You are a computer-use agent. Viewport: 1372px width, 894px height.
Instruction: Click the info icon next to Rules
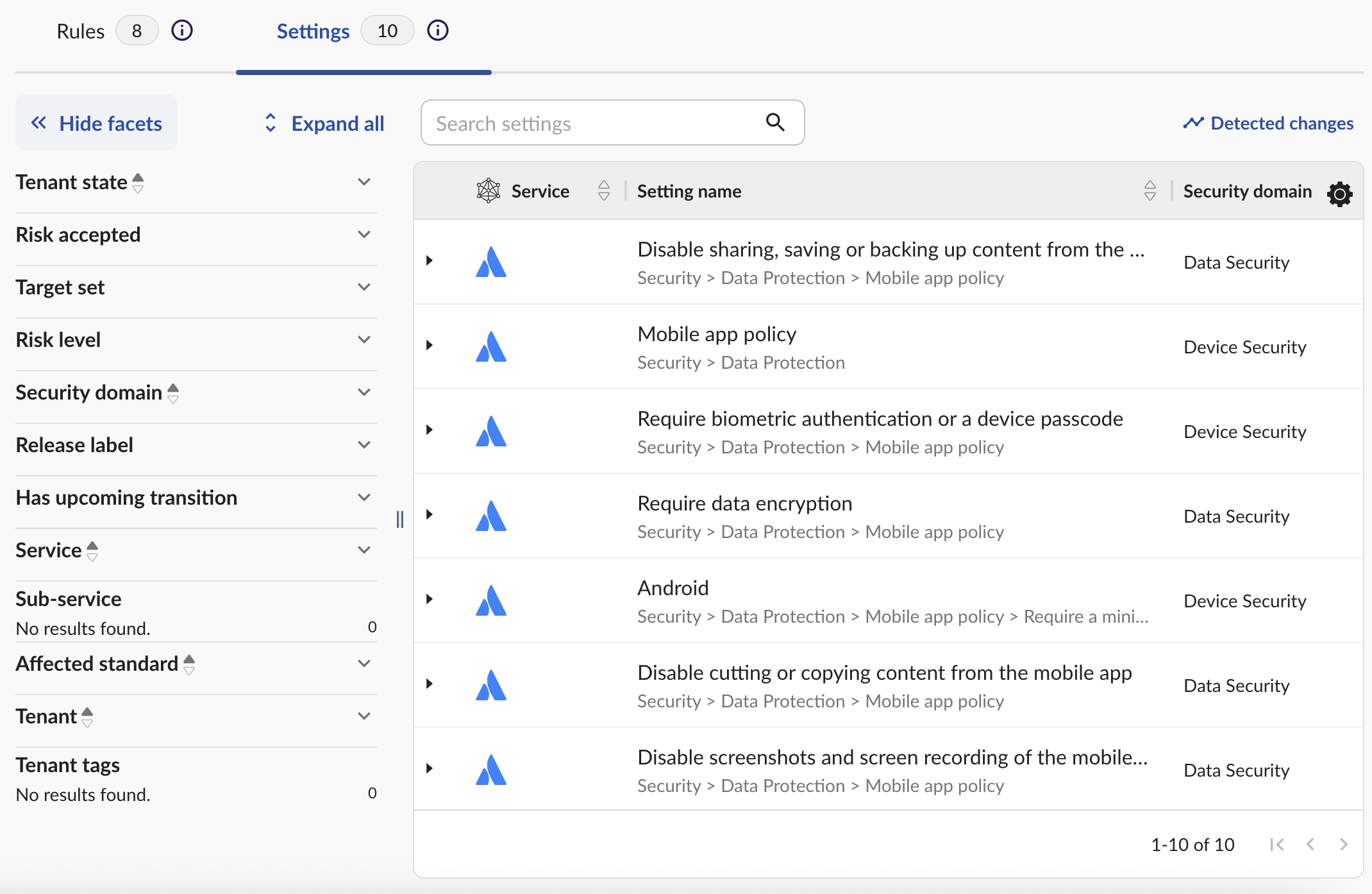(x=182, y=30)
